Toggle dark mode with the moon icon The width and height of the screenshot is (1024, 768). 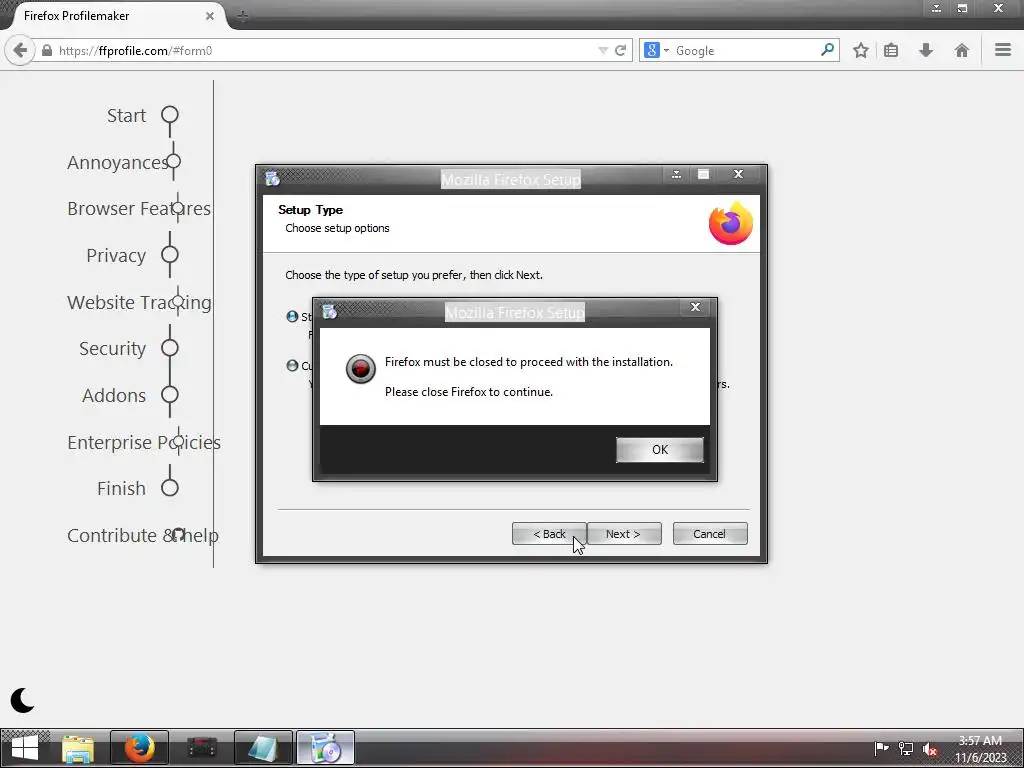22,701
